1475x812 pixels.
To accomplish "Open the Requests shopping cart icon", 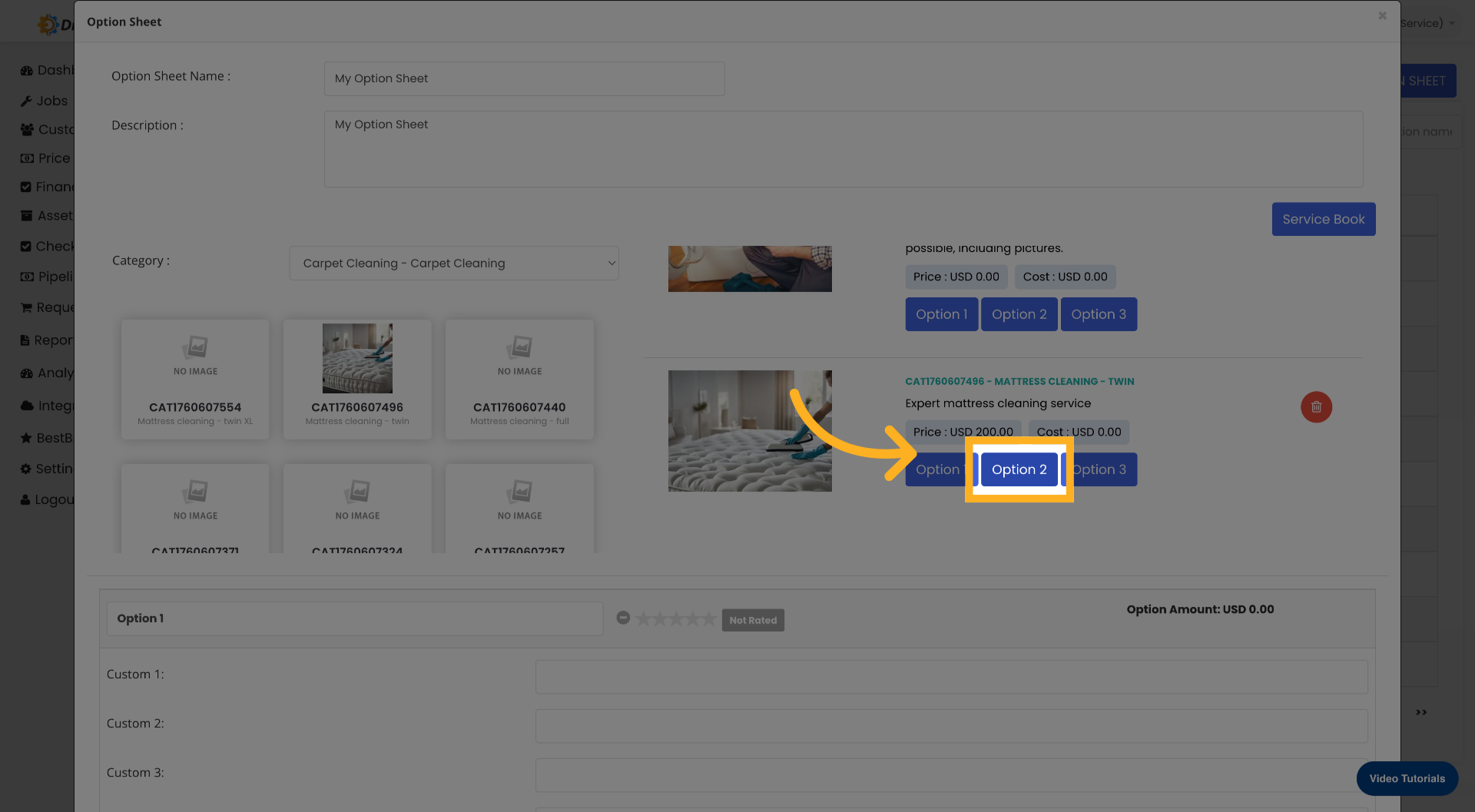I will [x=27, y=307].
